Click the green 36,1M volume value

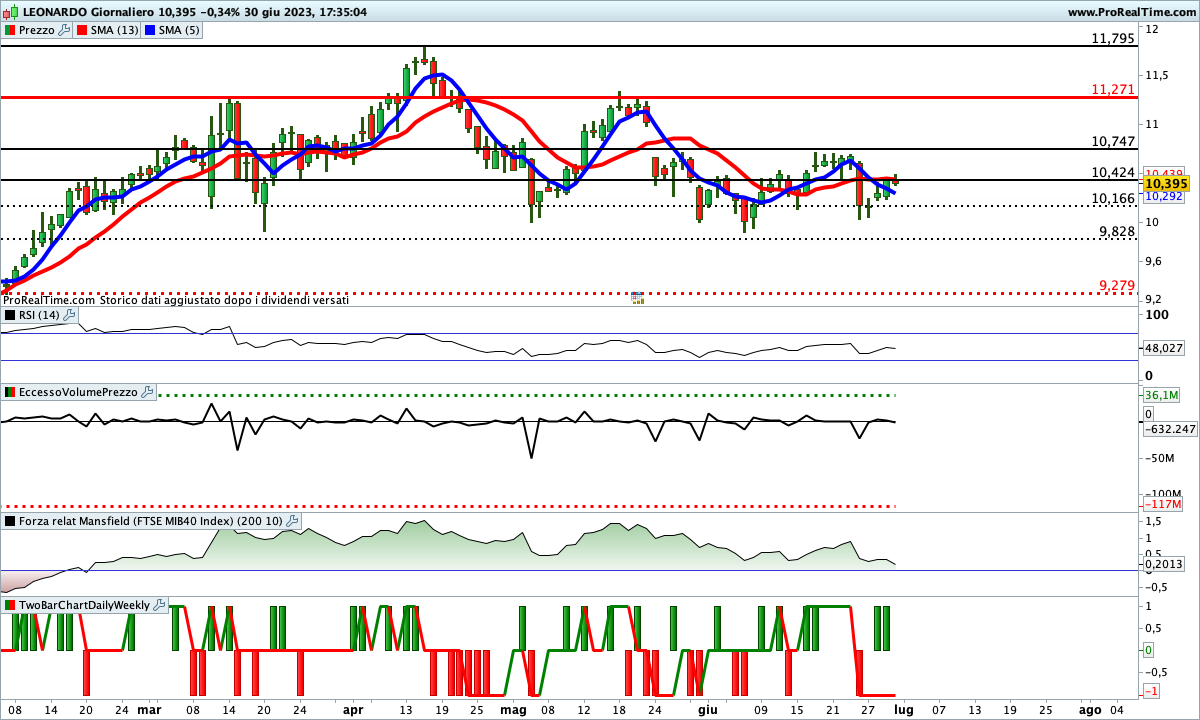pyautogui.click(x=1160, y=395)
